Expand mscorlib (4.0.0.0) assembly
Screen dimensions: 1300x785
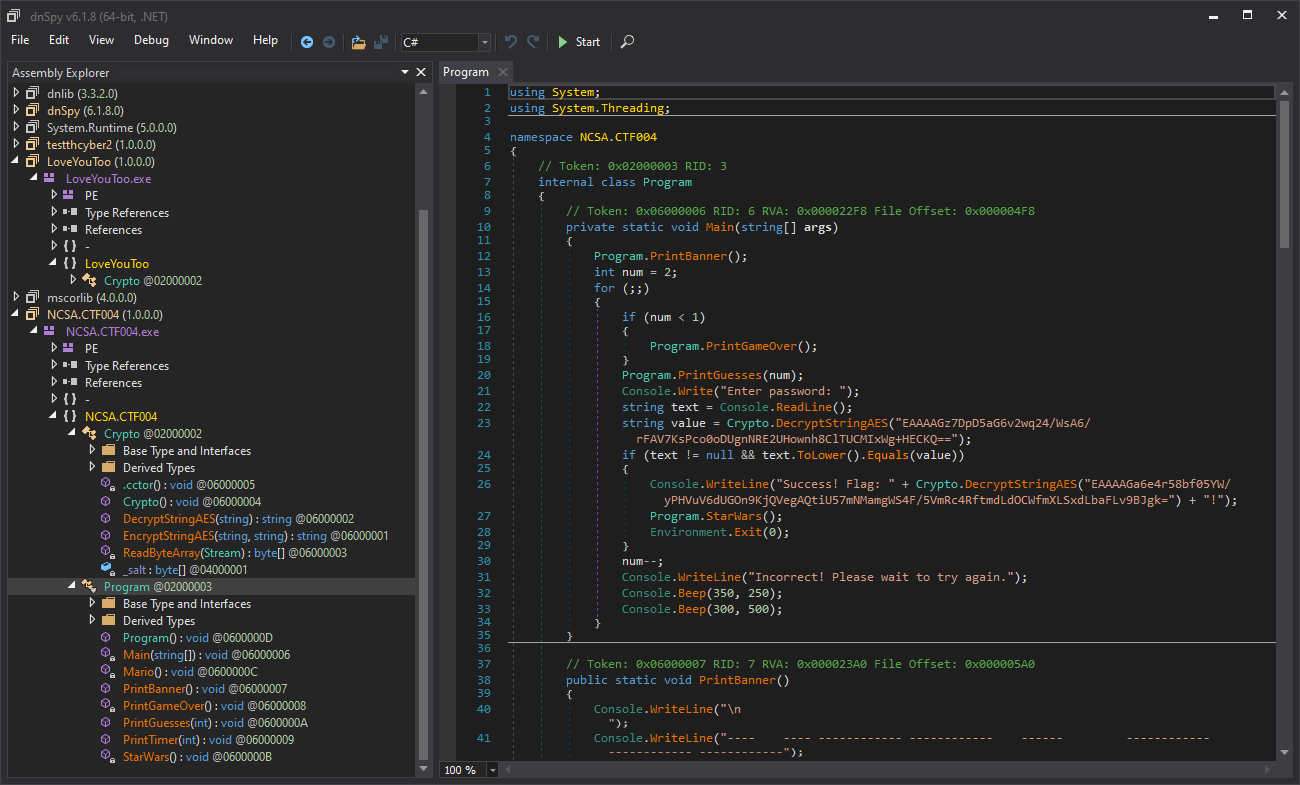(15, 297)
